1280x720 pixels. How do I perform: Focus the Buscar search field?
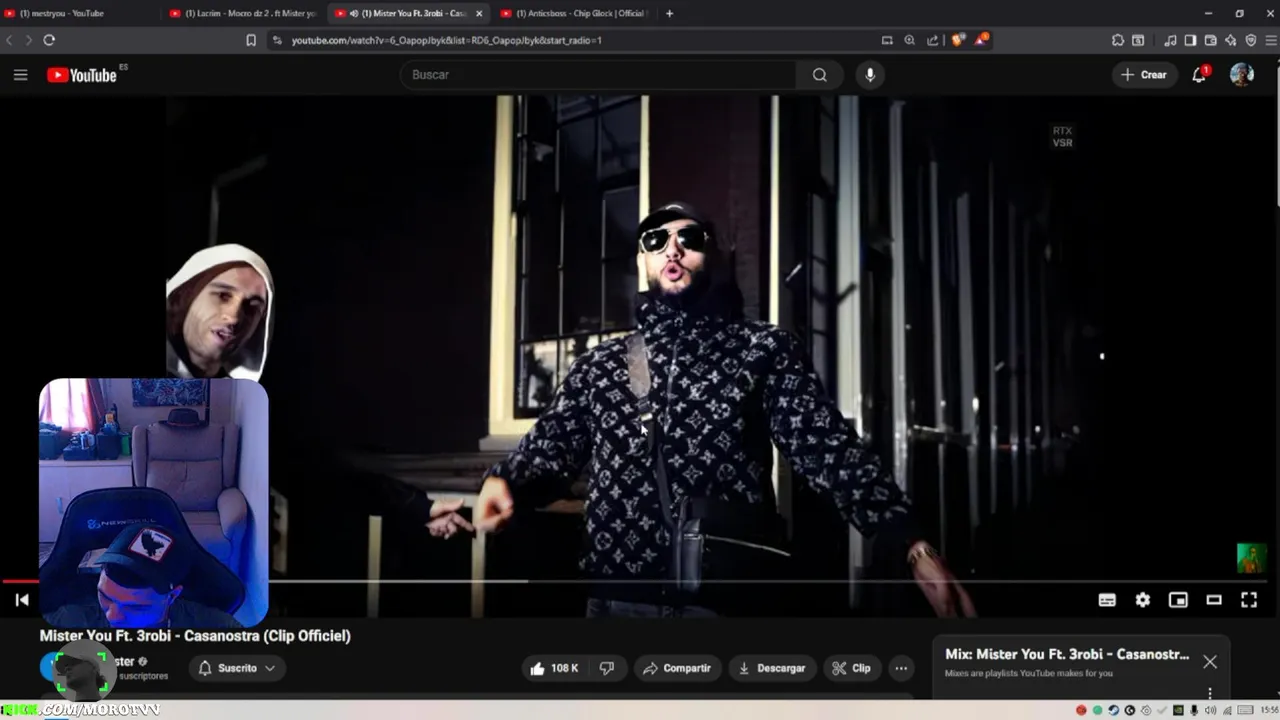pos(600,75)
